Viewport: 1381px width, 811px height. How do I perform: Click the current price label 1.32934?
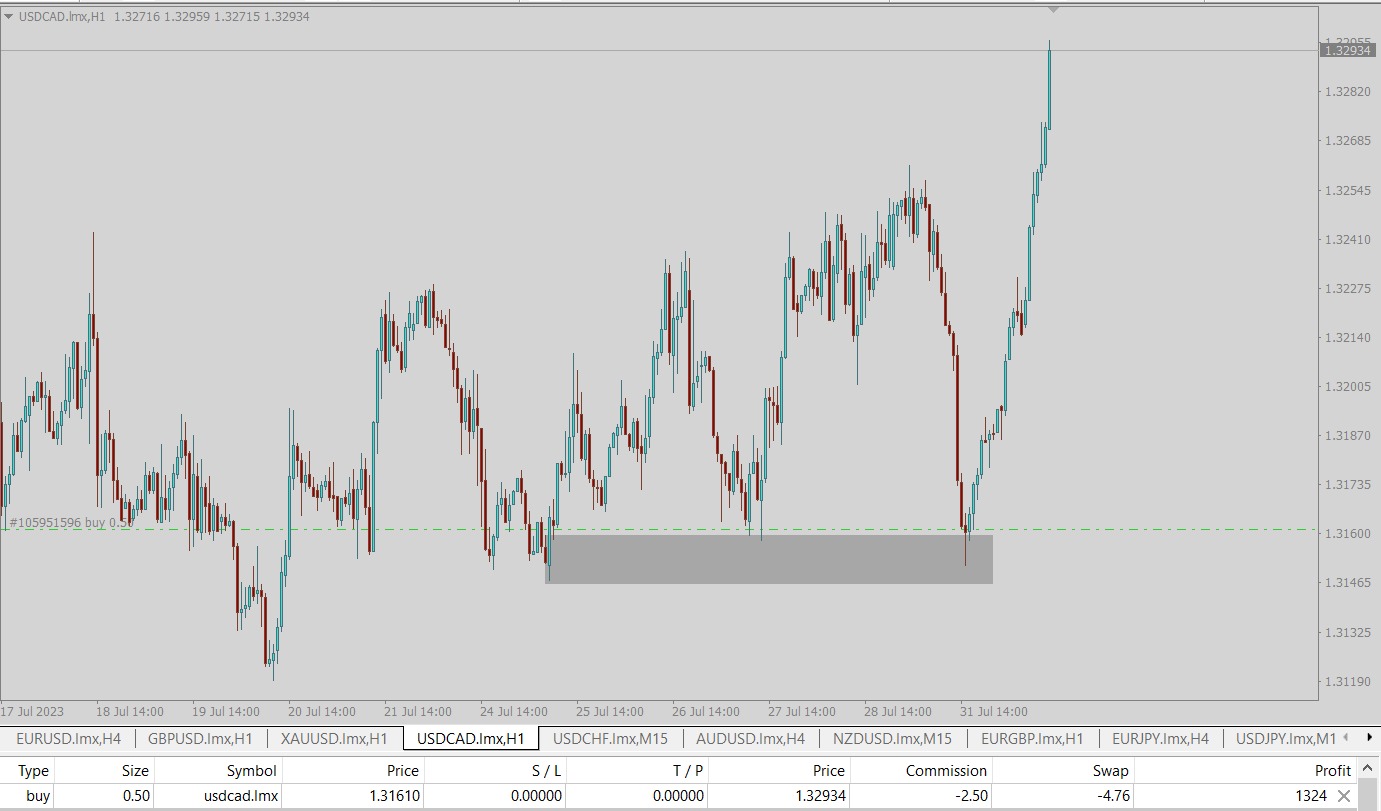click(x=1346, y=50)
